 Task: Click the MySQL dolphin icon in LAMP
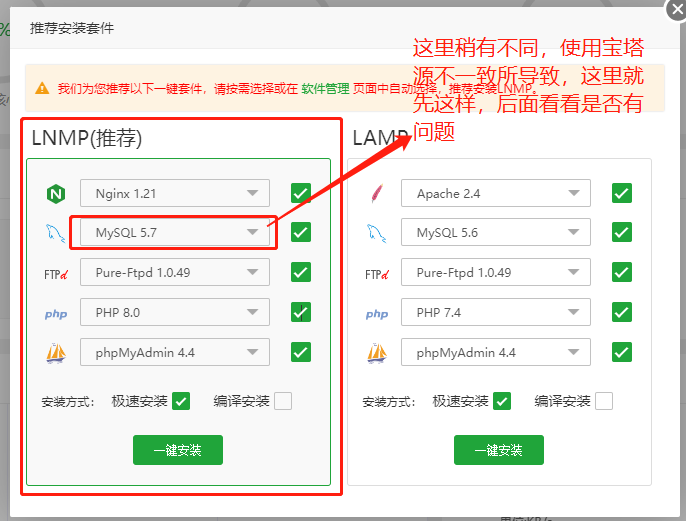point(377,233)
